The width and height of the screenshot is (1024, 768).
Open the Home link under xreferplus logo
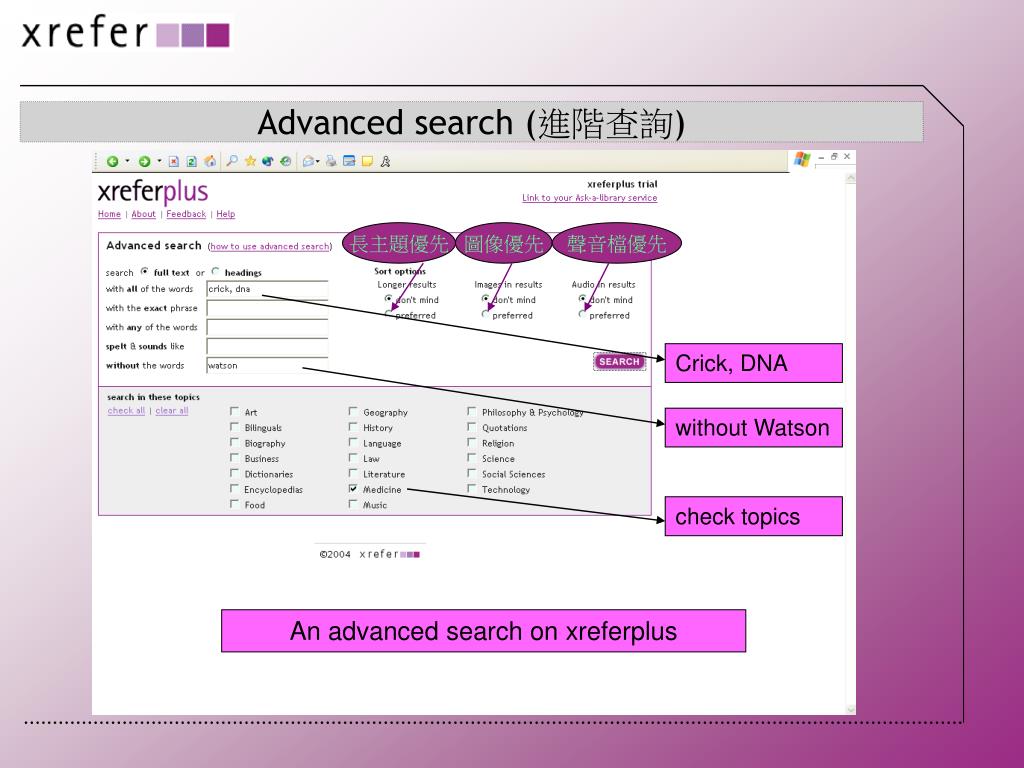tap(109, 214)
